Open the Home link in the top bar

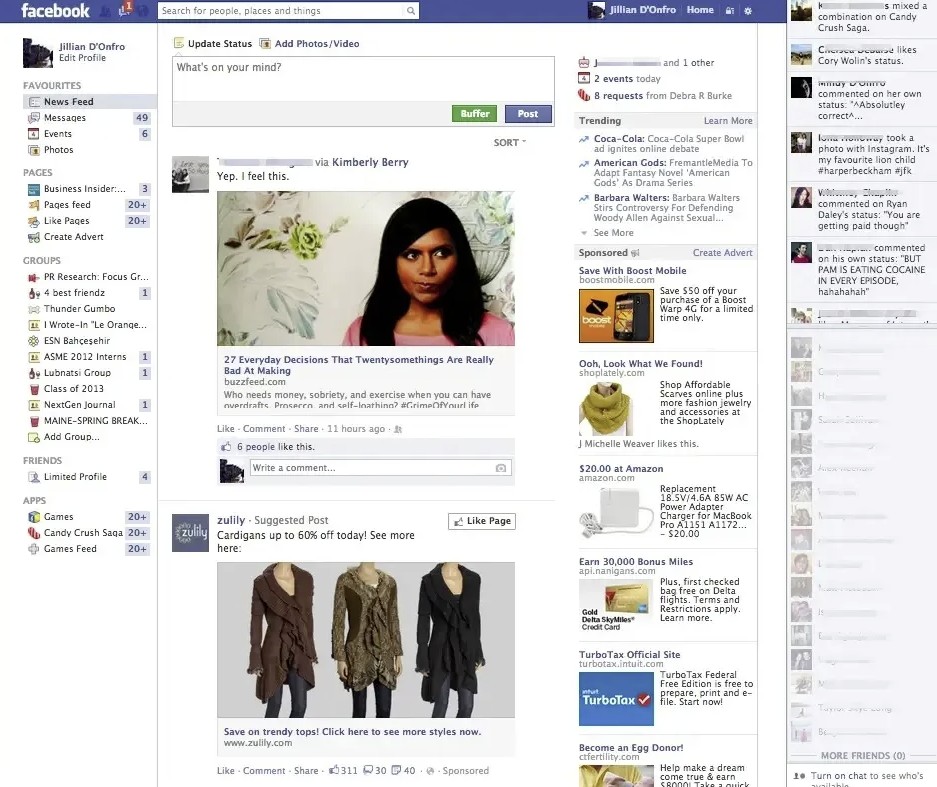700,10
